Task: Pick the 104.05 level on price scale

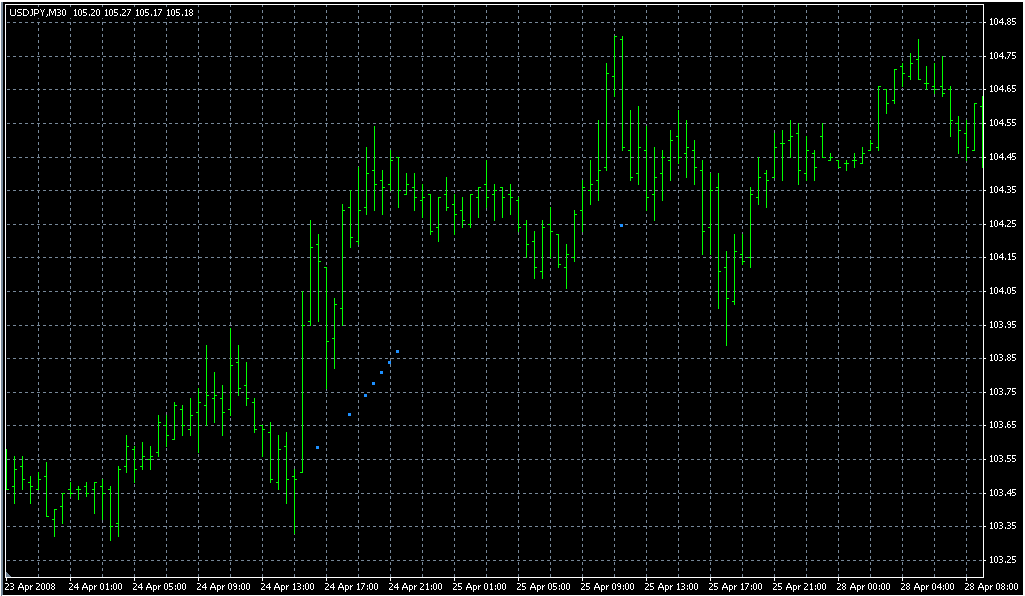Action: click(1003, 291)
